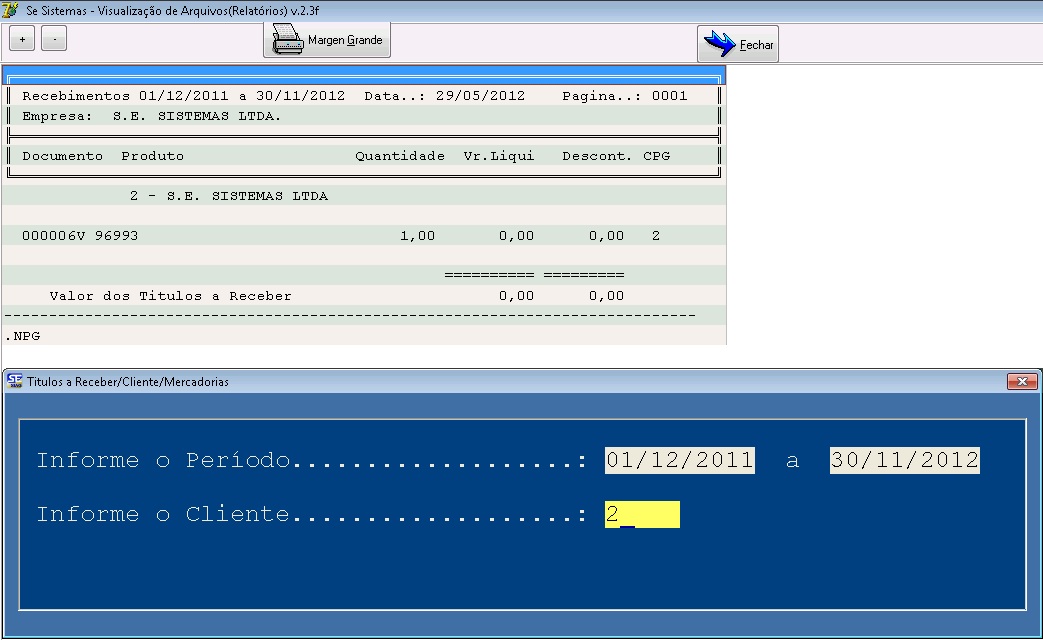Image resolution: width=1043 pixels, height=640 pixels.
Task: Click the printer icon for Margen Grande
Action: click(x=288, y=41)
